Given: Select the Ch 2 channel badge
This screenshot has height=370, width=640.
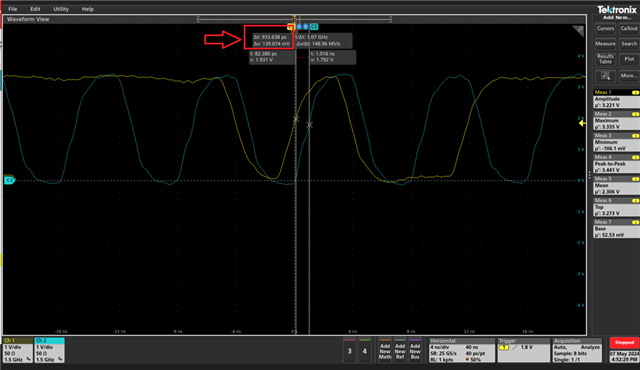Looking at the screenshot, I should pos(49,350).
